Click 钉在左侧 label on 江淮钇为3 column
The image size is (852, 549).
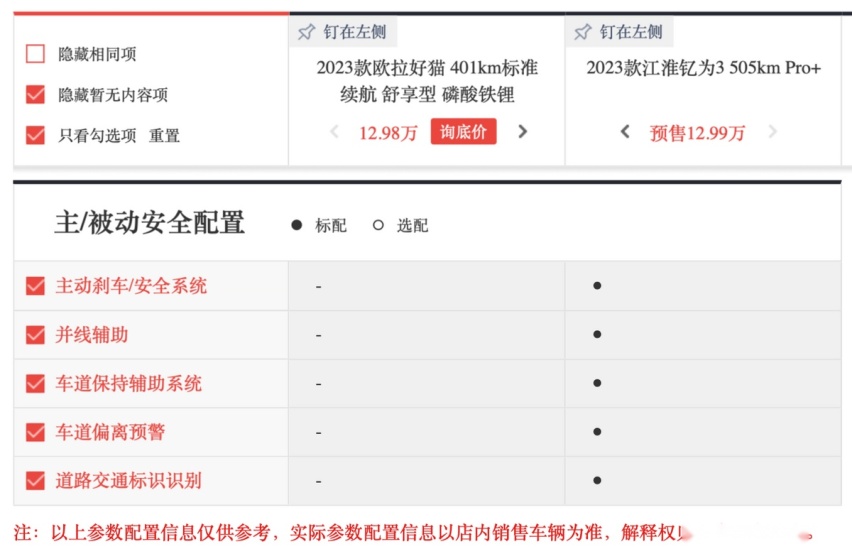click(x=631, y=32)
